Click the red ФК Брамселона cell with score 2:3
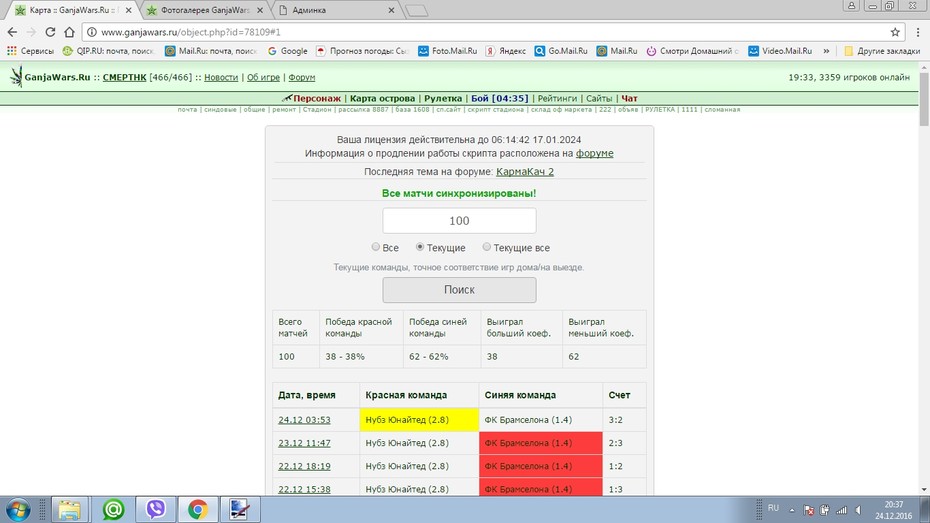The image size is (930, 523). [x=541, y=443]
